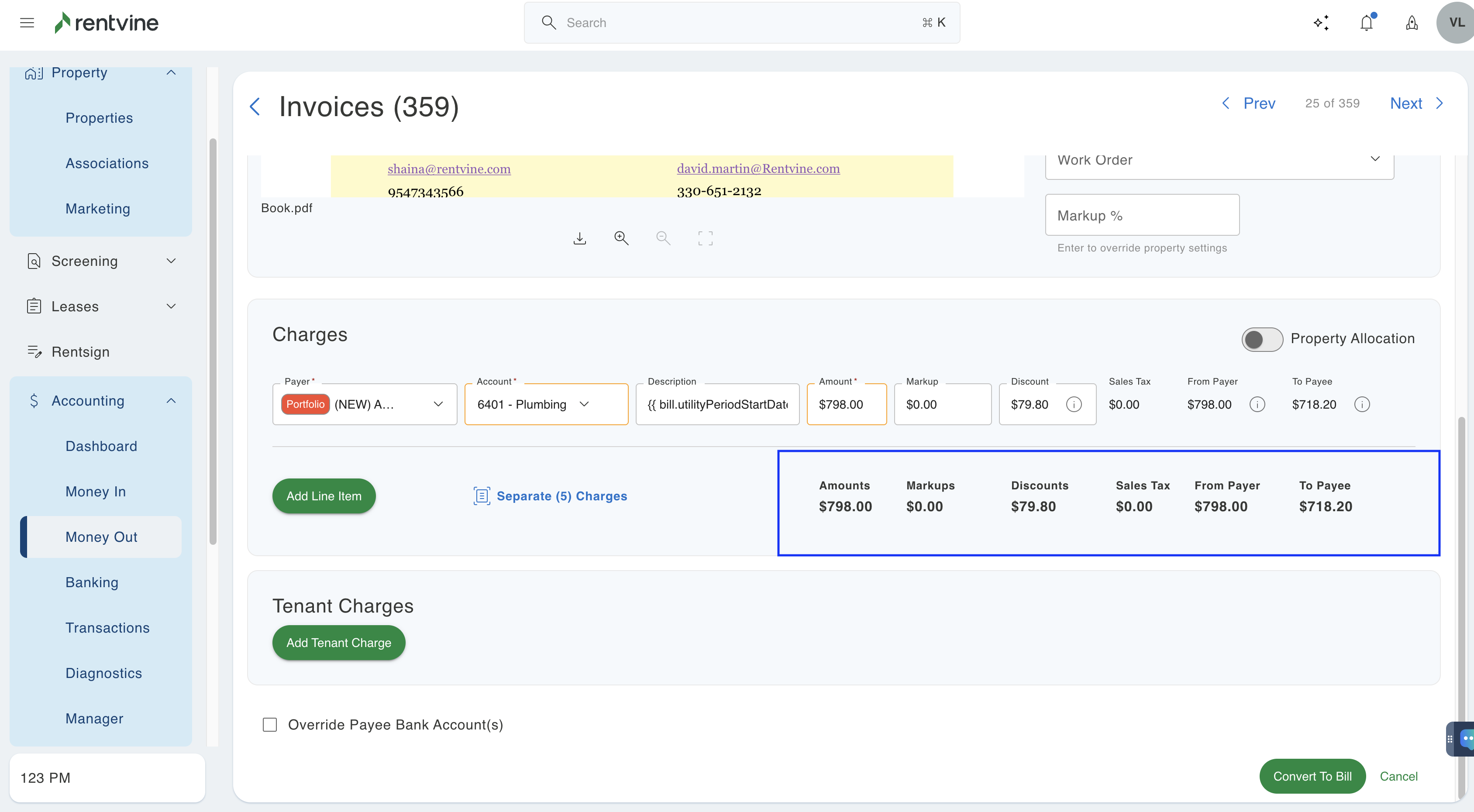Click the PDF download icon
The width and height of the screenshot is (1474, 812).
(x=580, y=238)
